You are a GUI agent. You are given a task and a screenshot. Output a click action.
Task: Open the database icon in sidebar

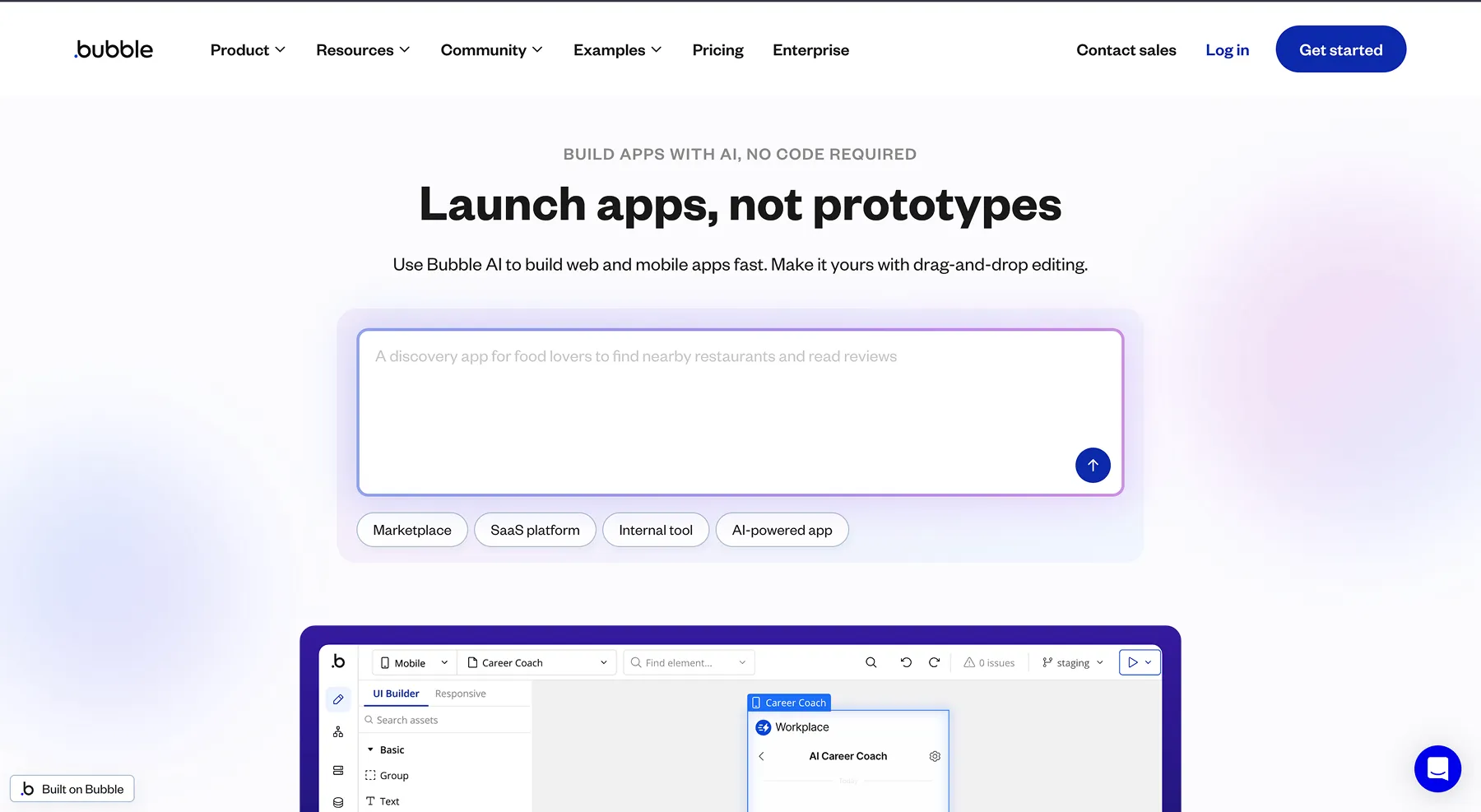click(x=338, y=802)
